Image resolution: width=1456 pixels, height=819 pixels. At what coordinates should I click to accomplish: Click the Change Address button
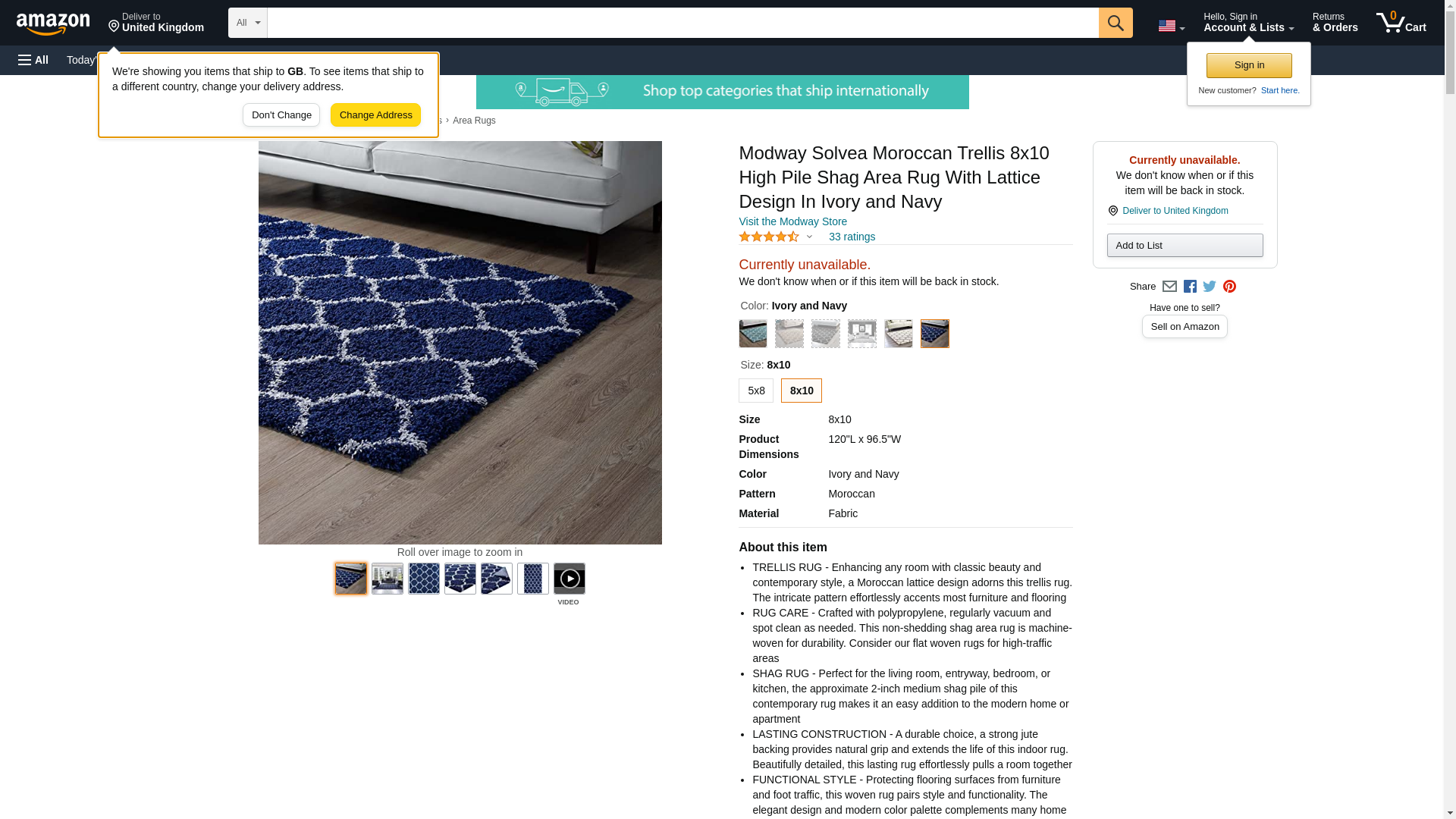click(375, 115)
